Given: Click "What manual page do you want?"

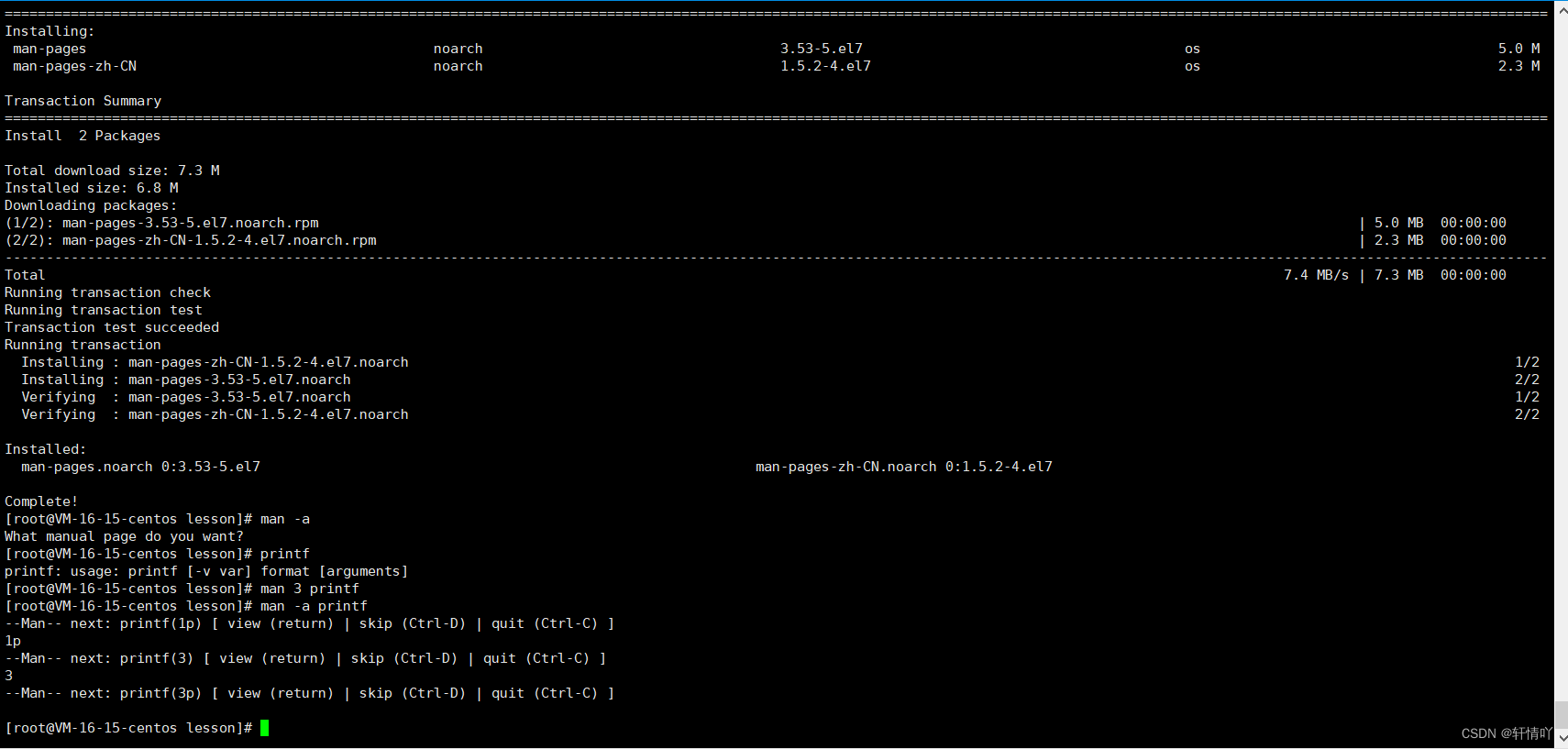Looking at the screenshot, I should (125, 536).
